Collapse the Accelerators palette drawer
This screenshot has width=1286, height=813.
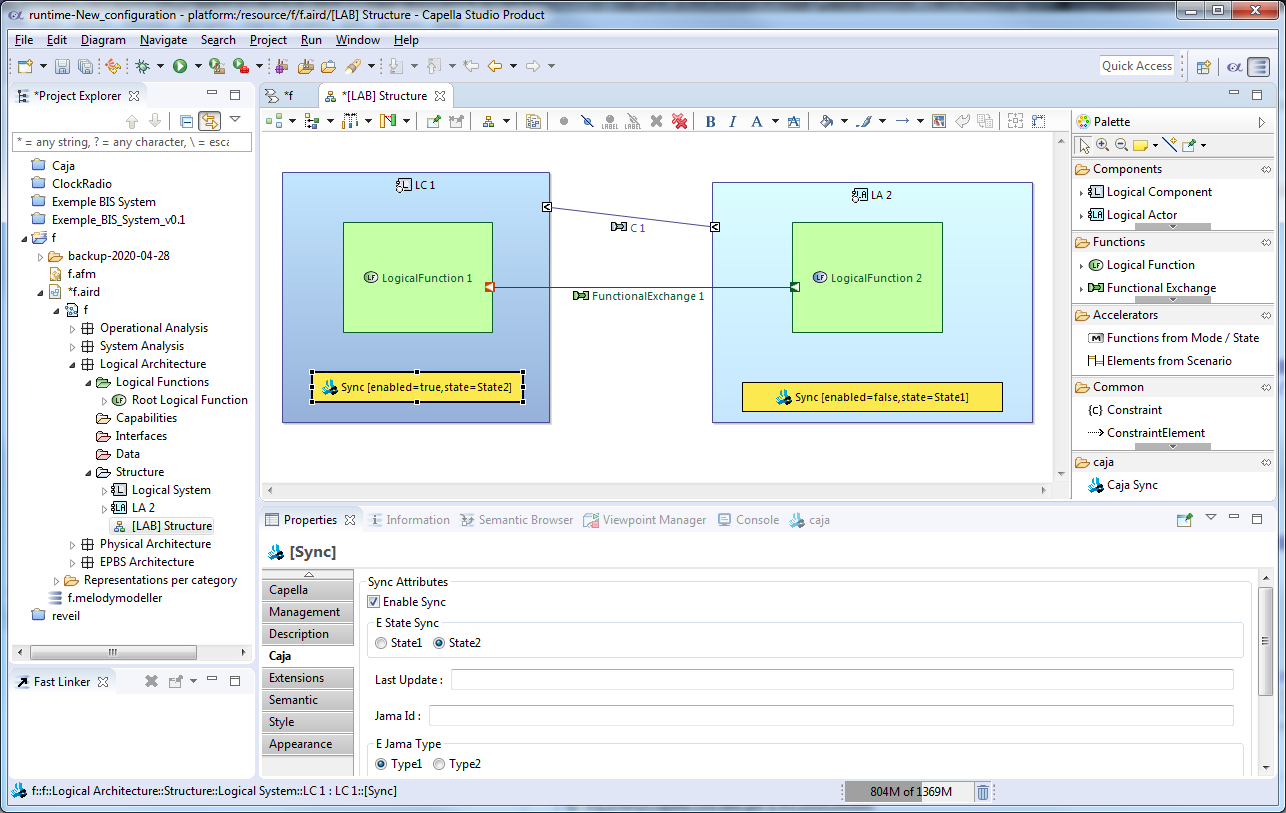pyautogui.click(x=1172, y=315)
